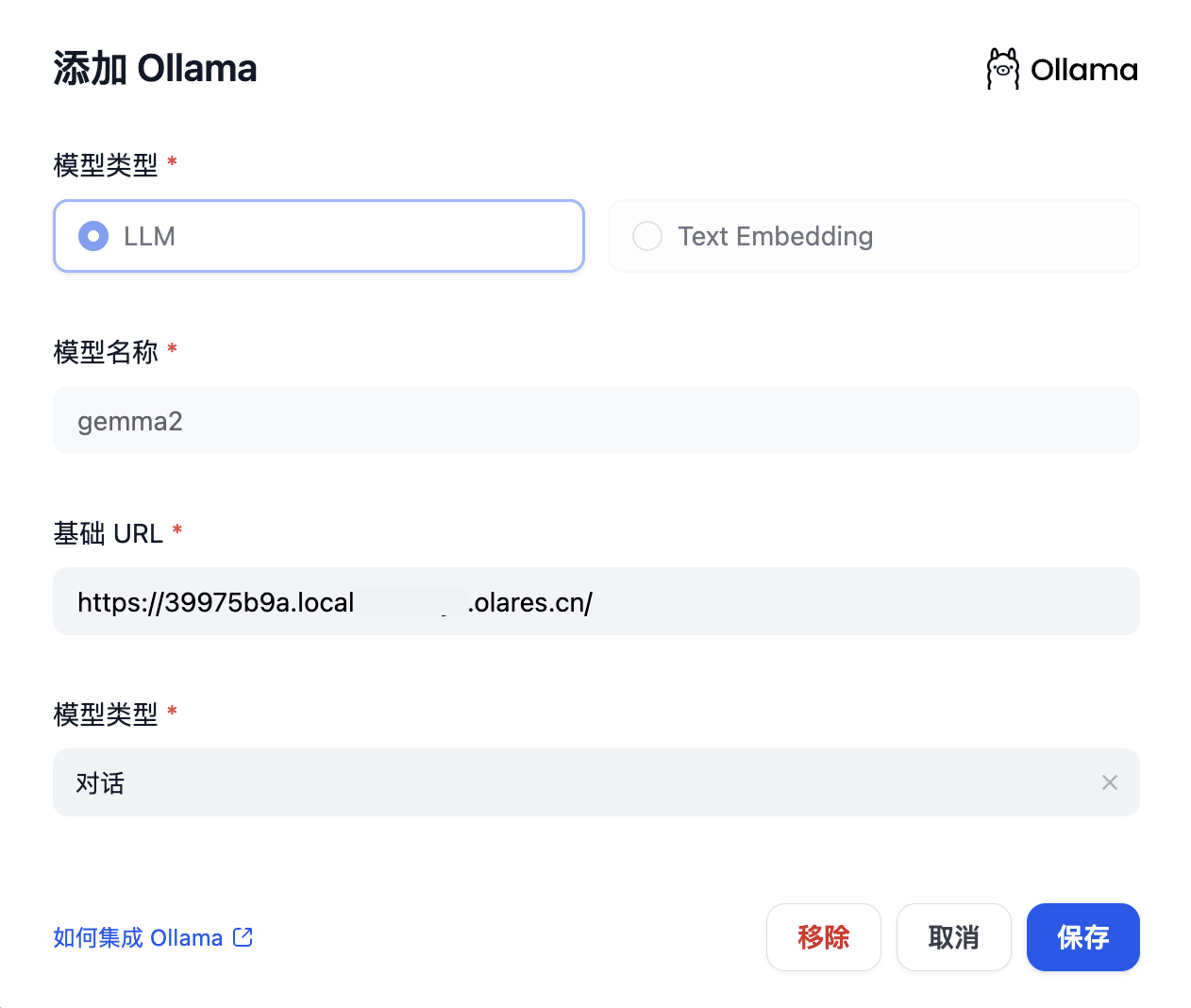The height and width of the screenshot is (1008, 1191).
Task: Click the gemma2 model name field
Action: pyautogui.click(x=595, y=420)
